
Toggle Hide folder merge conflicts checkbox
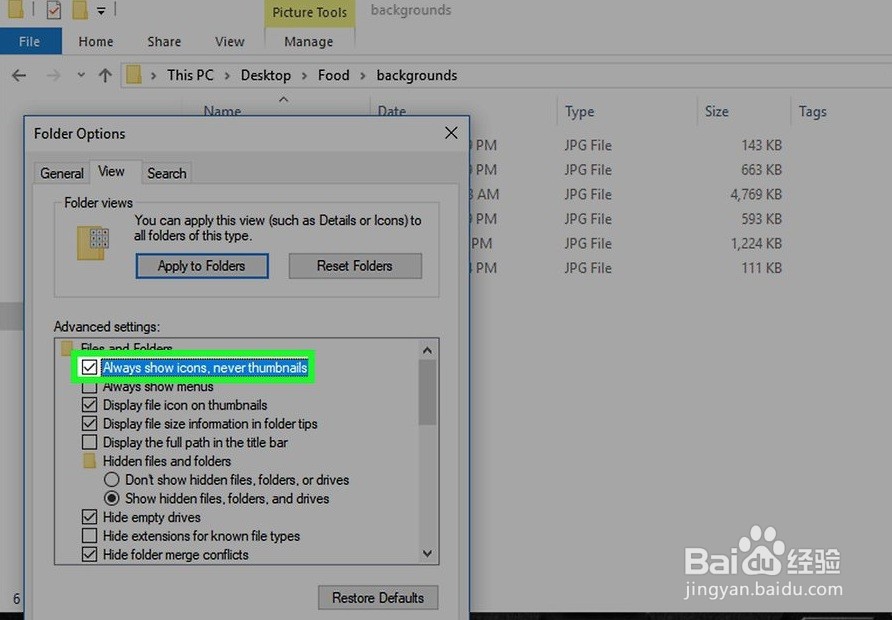coord(89,555)
